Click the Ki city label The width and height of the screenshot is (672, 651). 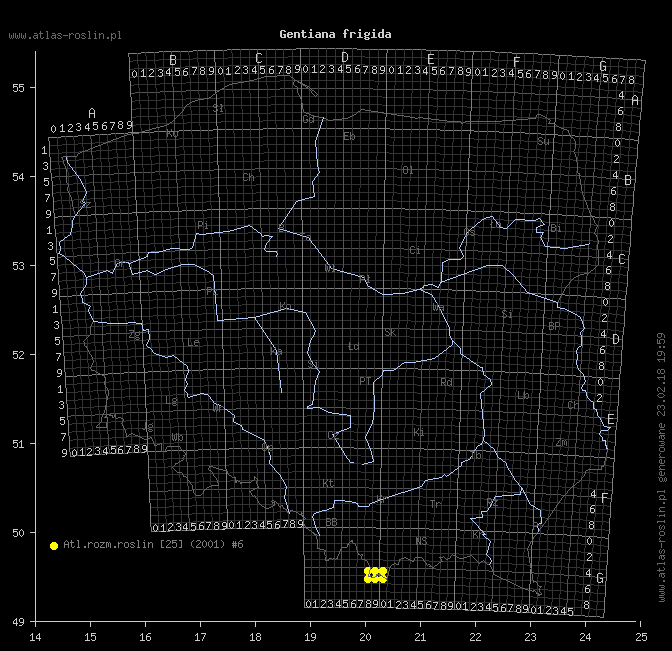pos(419,432)
